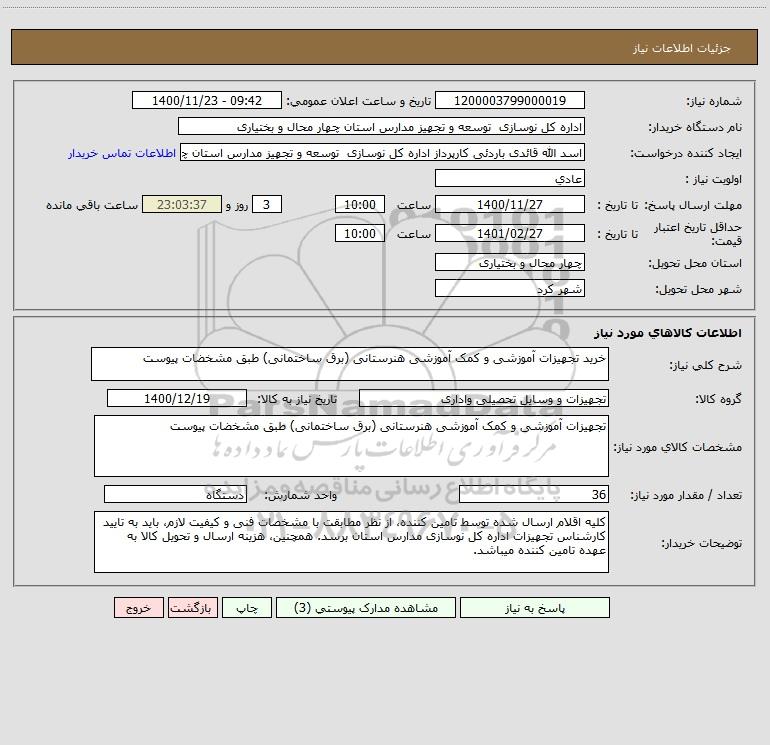The width and height of the screenshot is (770, 745).
Task: Click the label 'حداقل تاریخ اعتبار قیمت'
Action: point(698,234)
